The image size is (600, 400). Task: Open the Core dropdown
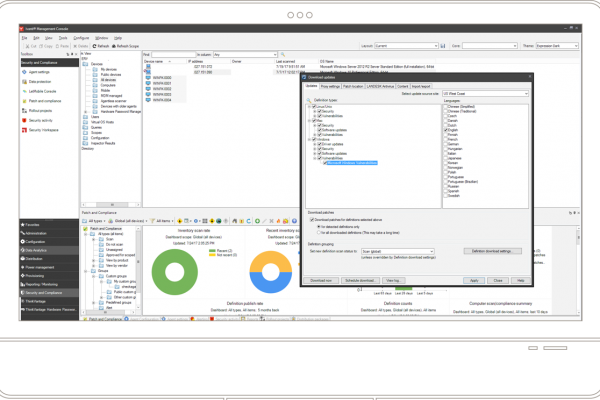(x=489, y=46)
